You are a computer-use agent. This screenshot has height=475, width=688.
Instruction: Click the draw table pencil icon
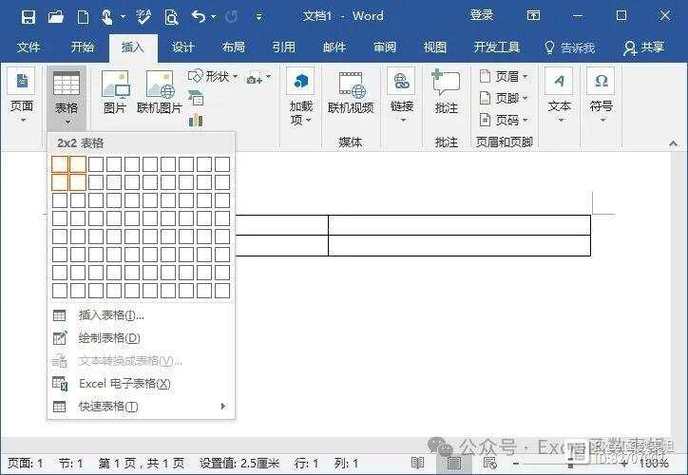[x=60, y=338]
